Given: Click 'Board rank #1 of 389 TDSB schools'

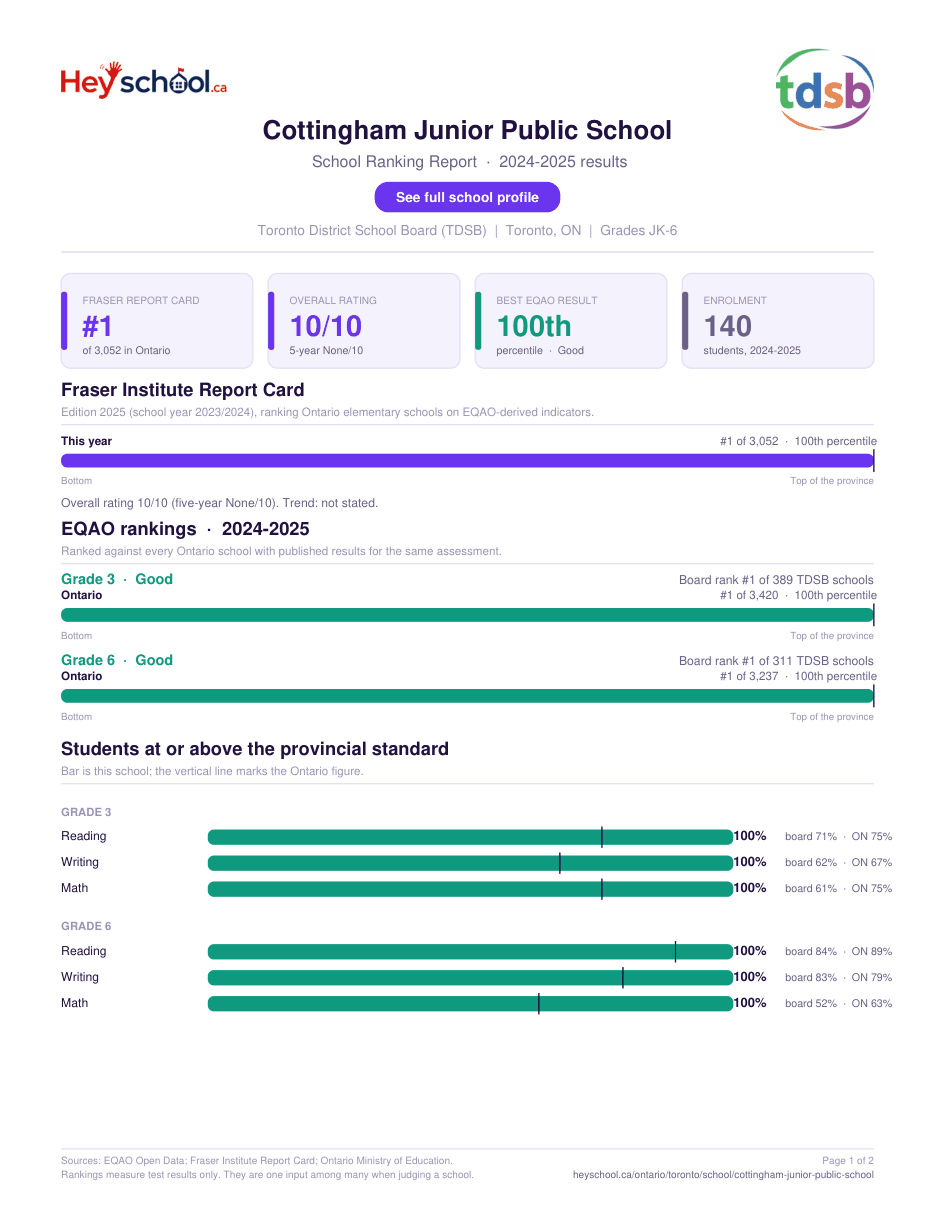Looking at the screenshot, I should point(776,580).
